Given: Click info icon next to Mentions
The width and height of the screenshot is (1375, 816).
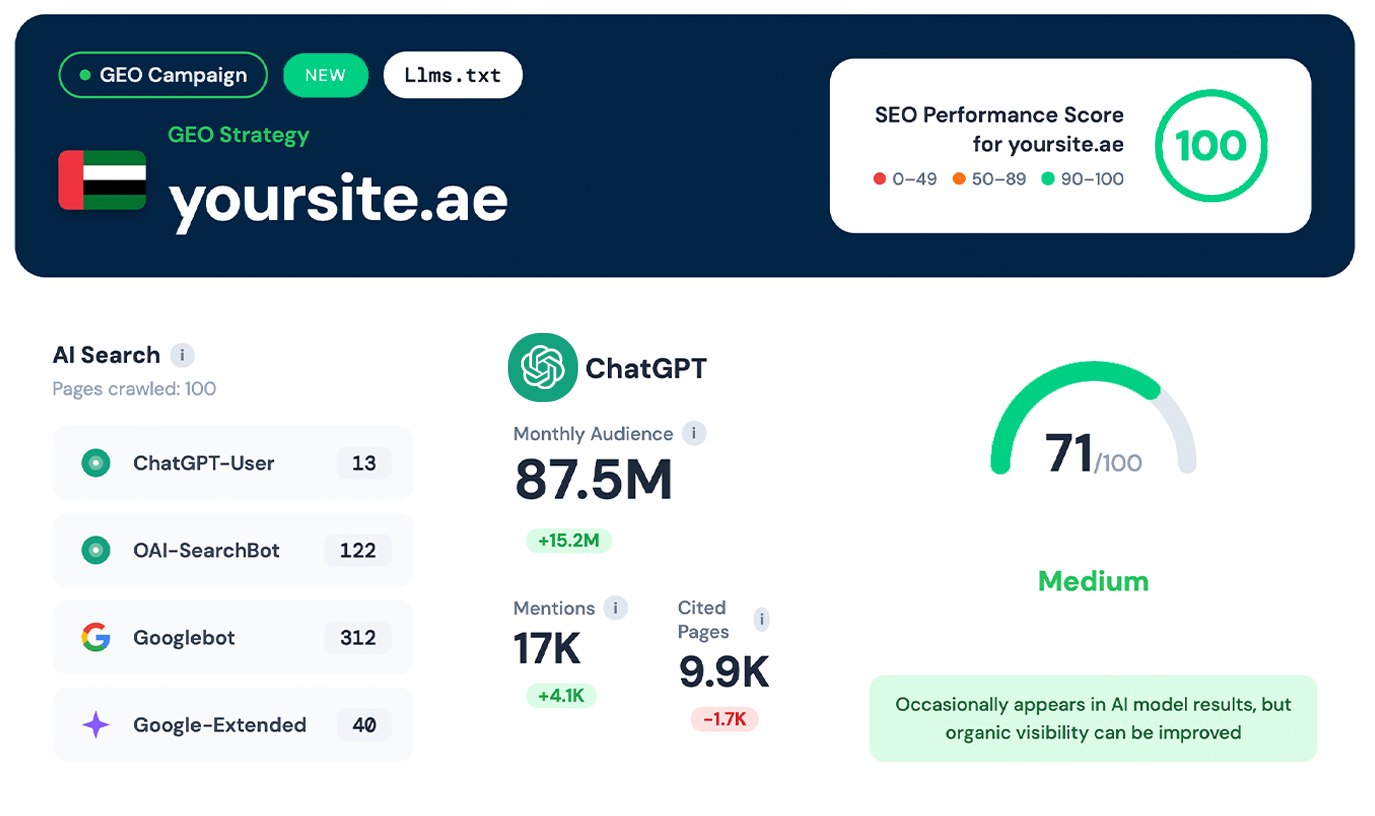Looking at the screenshot, I should [x=616, y=608].
